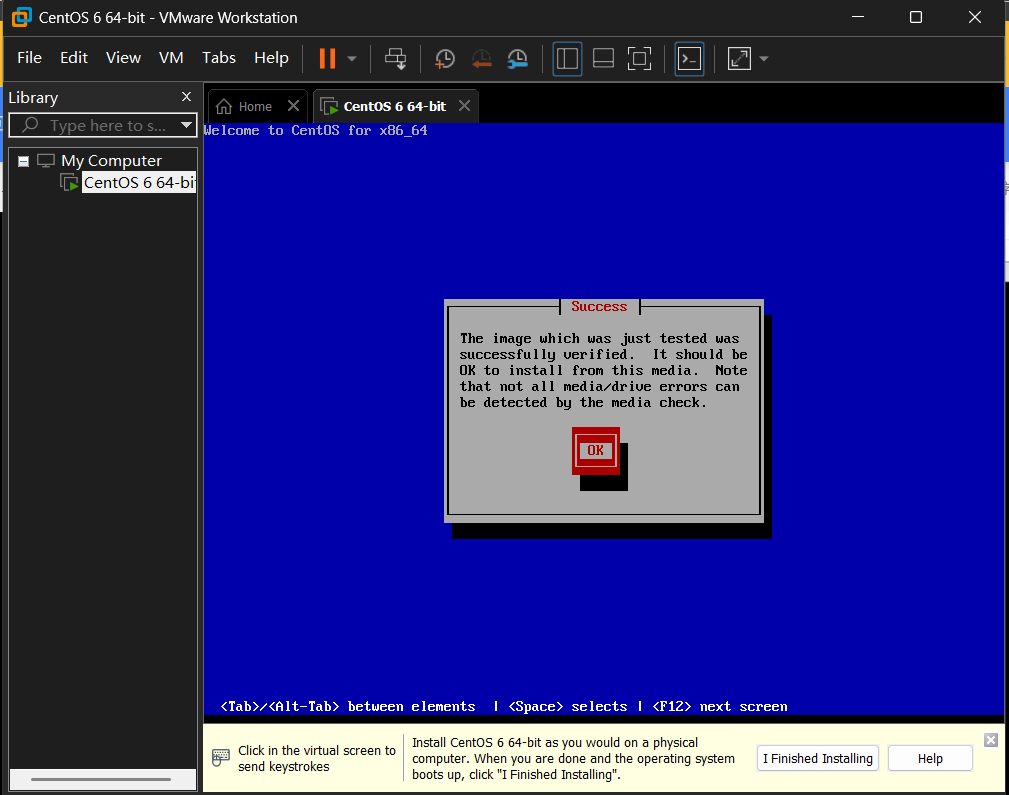Send Ctrl+Alt+Del to the VM

click(395, 59)
